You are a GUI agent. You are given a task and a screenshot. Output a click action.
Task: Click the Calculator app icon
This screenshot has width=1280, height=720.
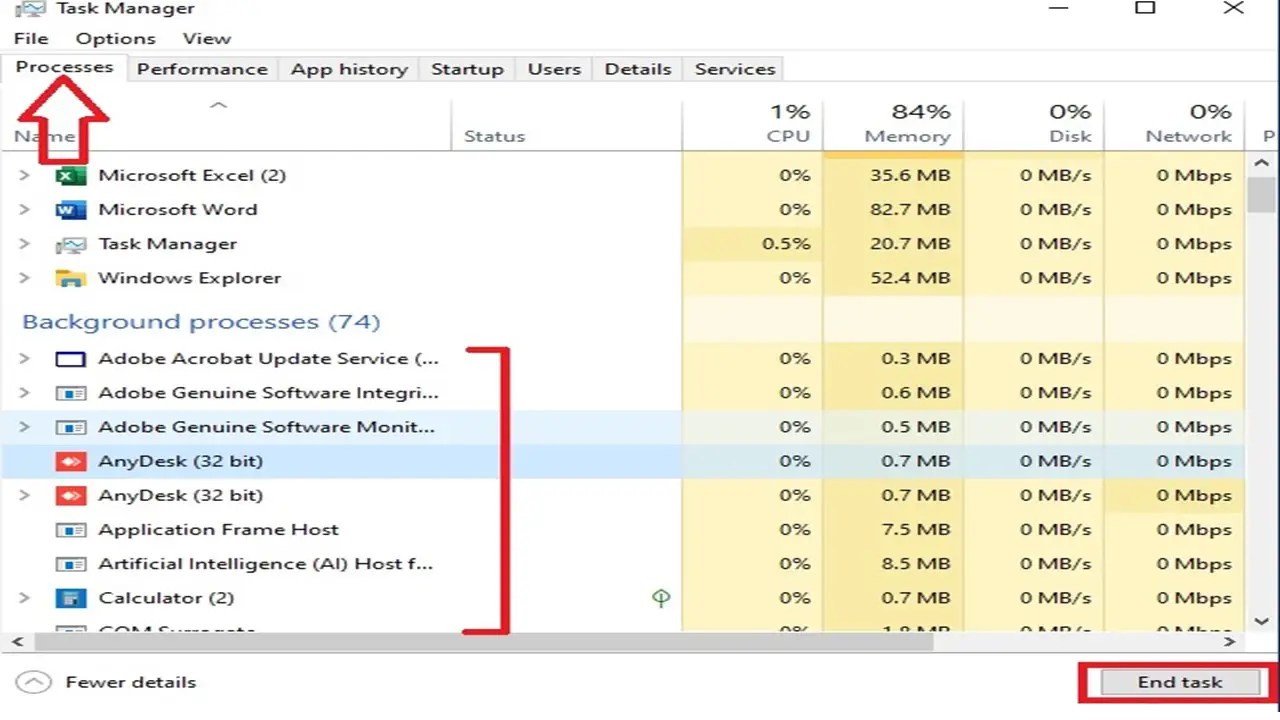click(x=70, y=598)
